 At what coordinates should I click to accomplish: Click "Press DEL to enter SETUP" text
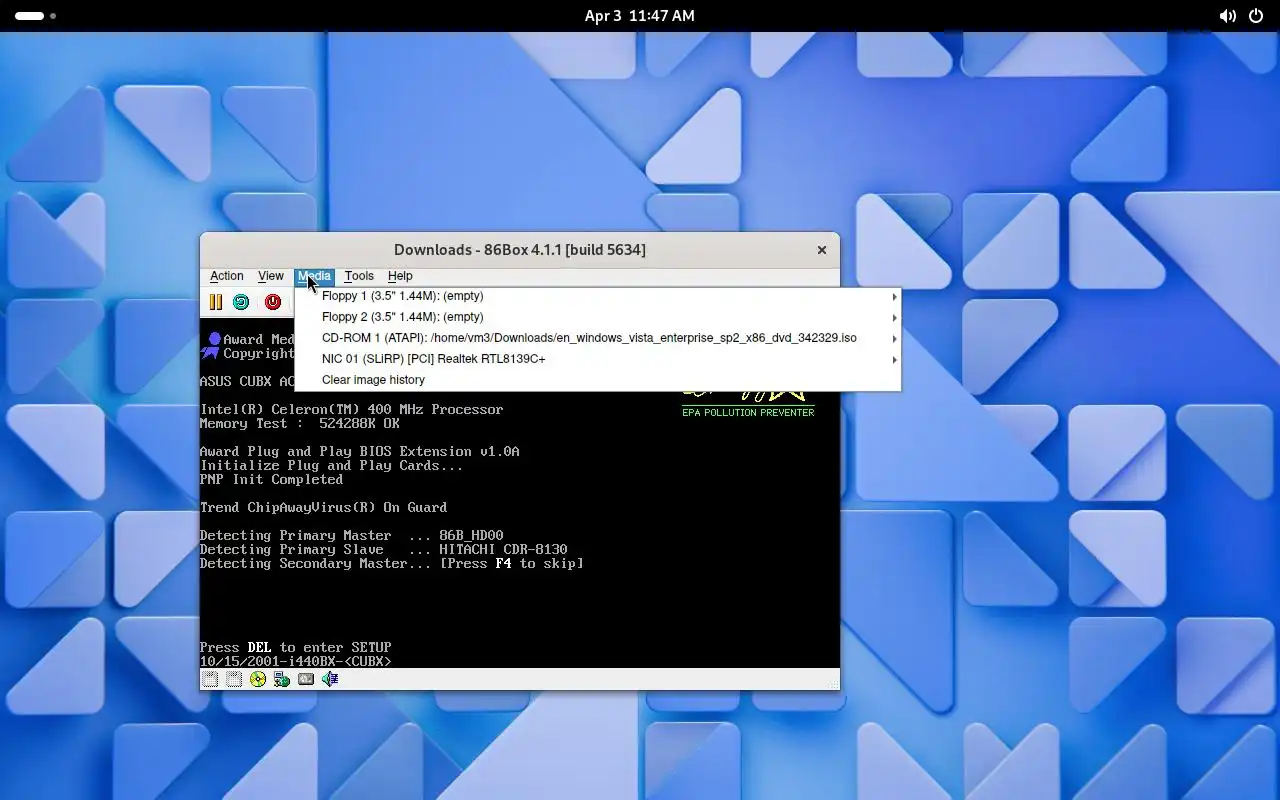(295, 647)
